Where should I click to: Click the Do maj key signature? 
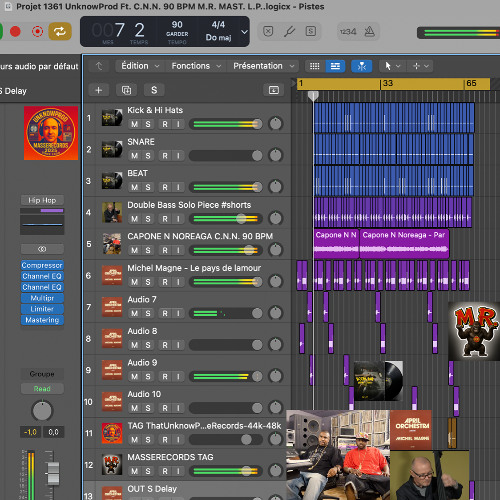[218, 37]
